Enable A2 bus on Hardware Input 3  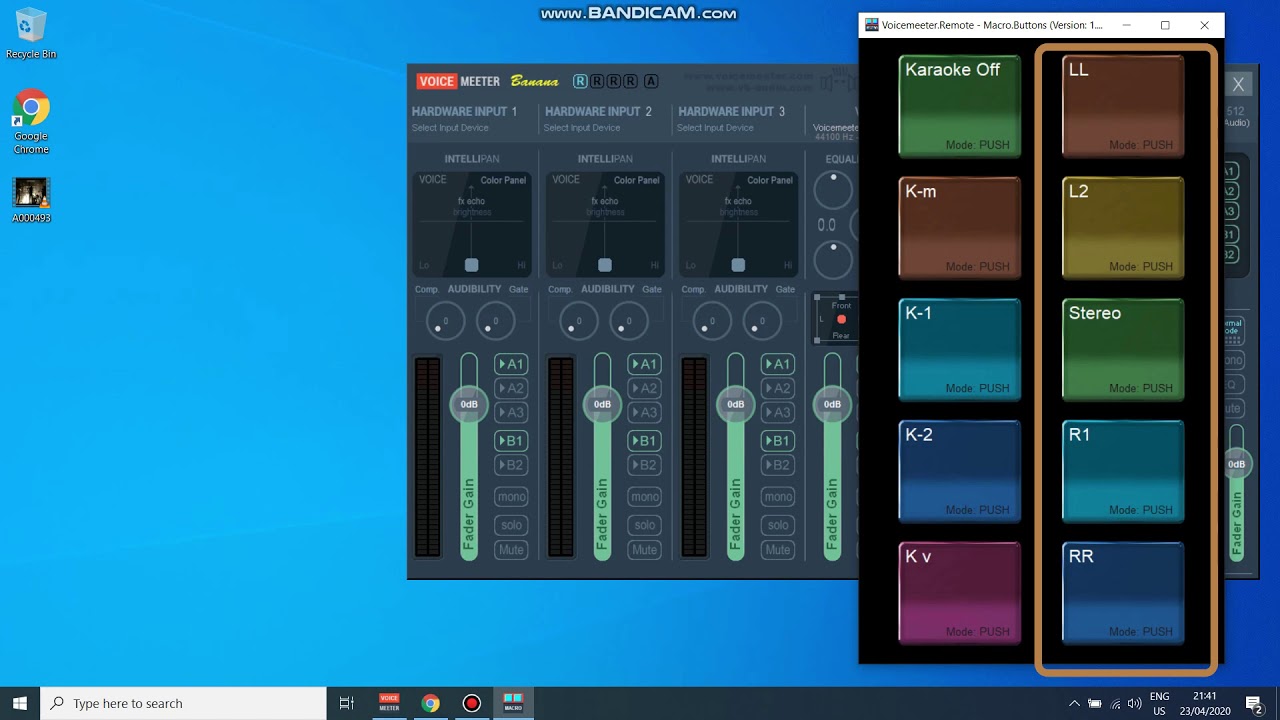pos(777,388)
